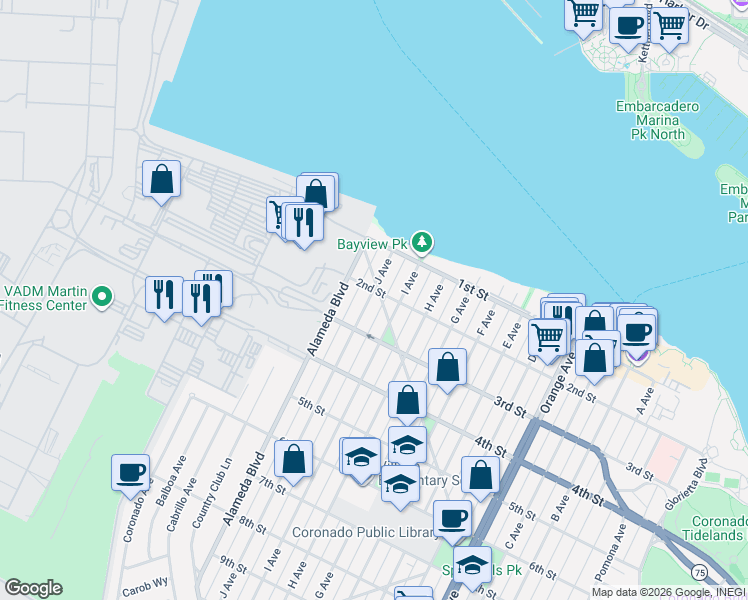Select the grocery cart marker left of the top-edge coffee cup marker

coord(583,17)
